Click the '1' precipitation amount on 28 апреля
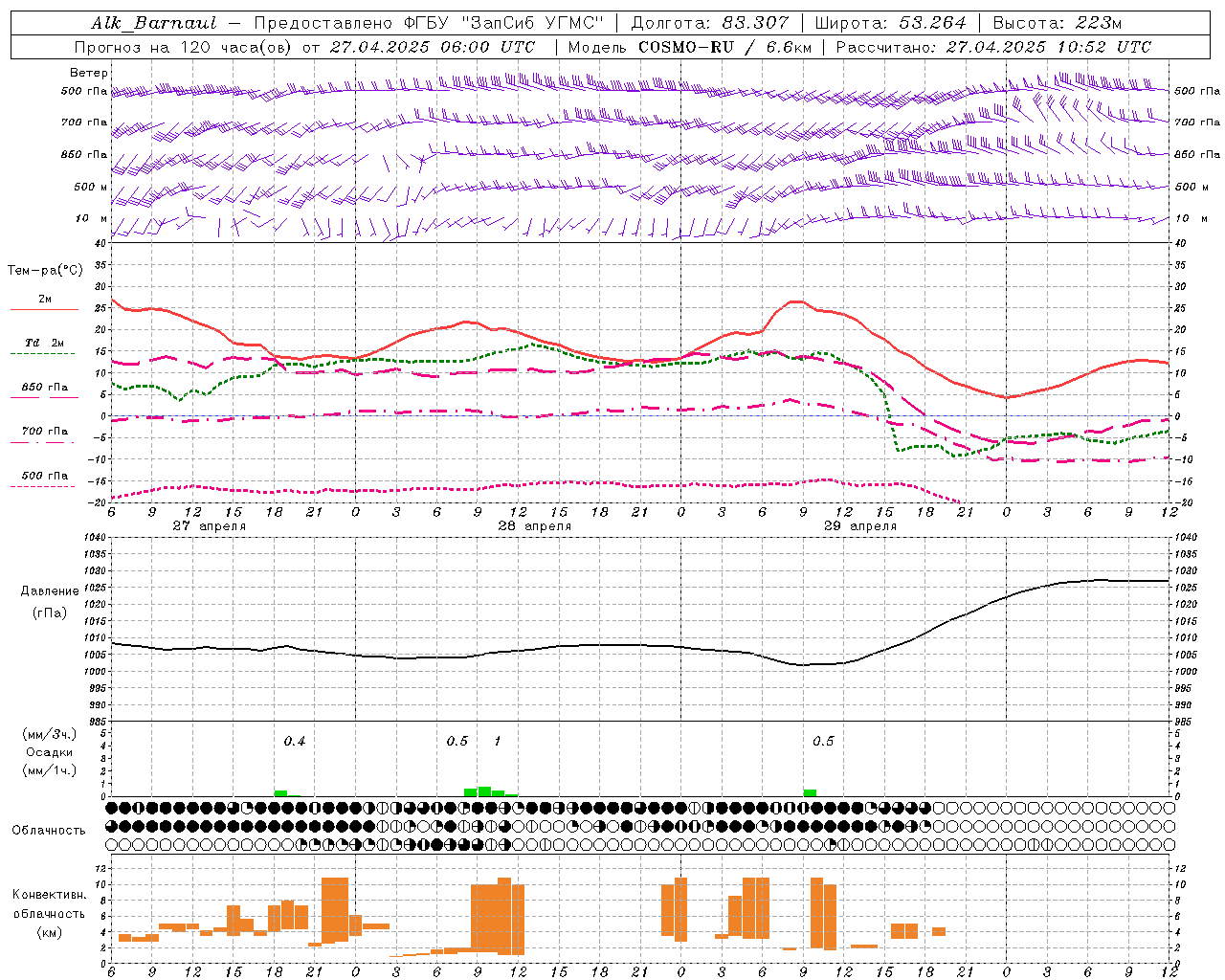 coord(497,742)
